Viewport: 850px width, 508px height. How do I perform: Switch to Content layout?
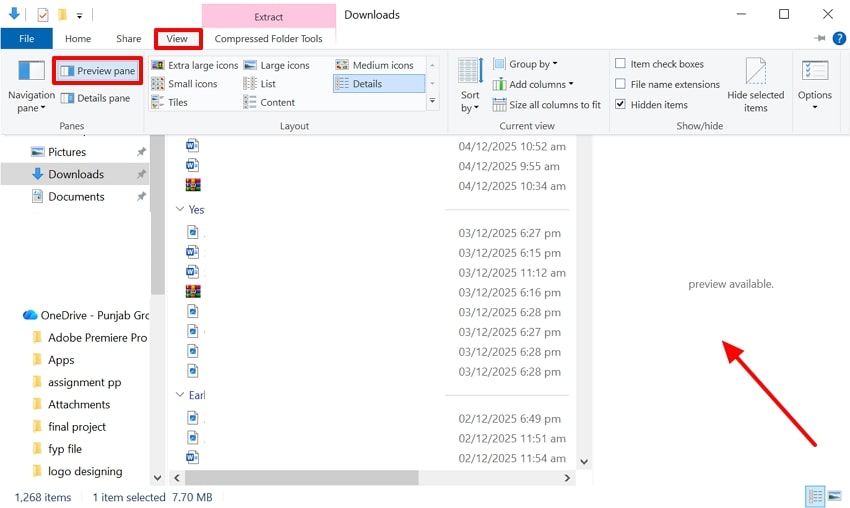point(269,102)
